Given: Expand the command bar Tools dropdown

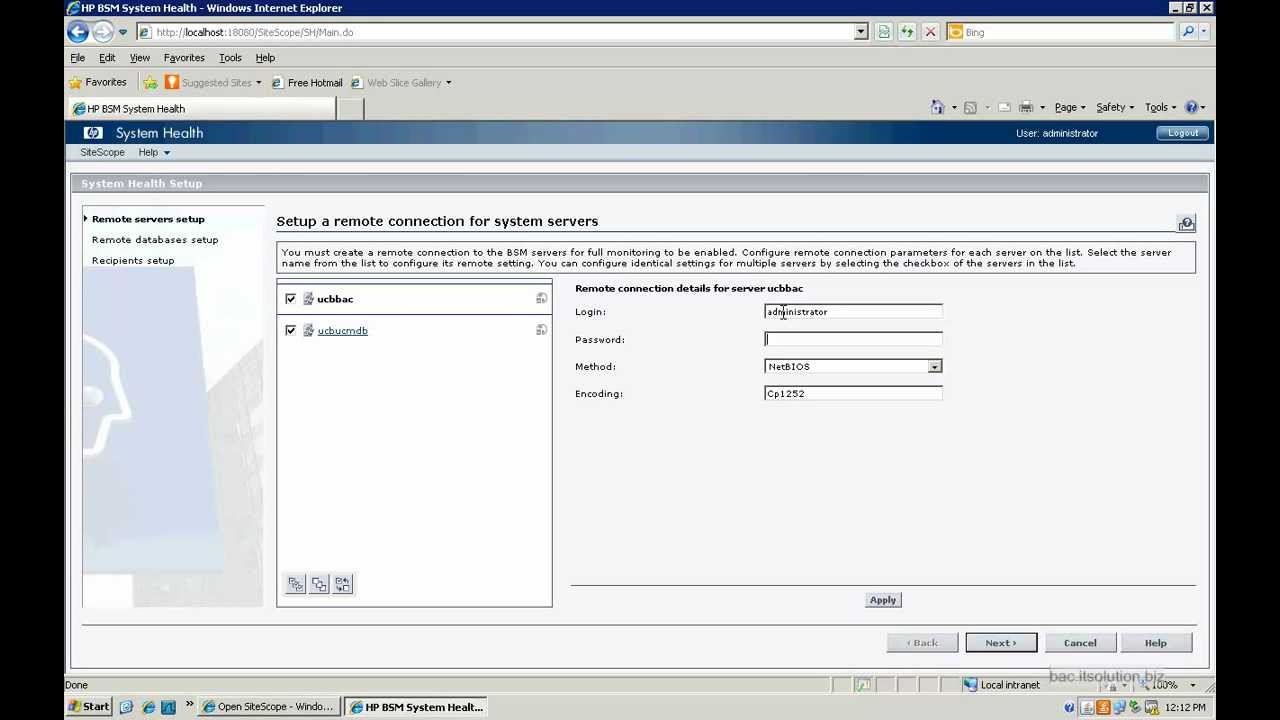Looking at the screenshot, I should [x=1173, y=107].
